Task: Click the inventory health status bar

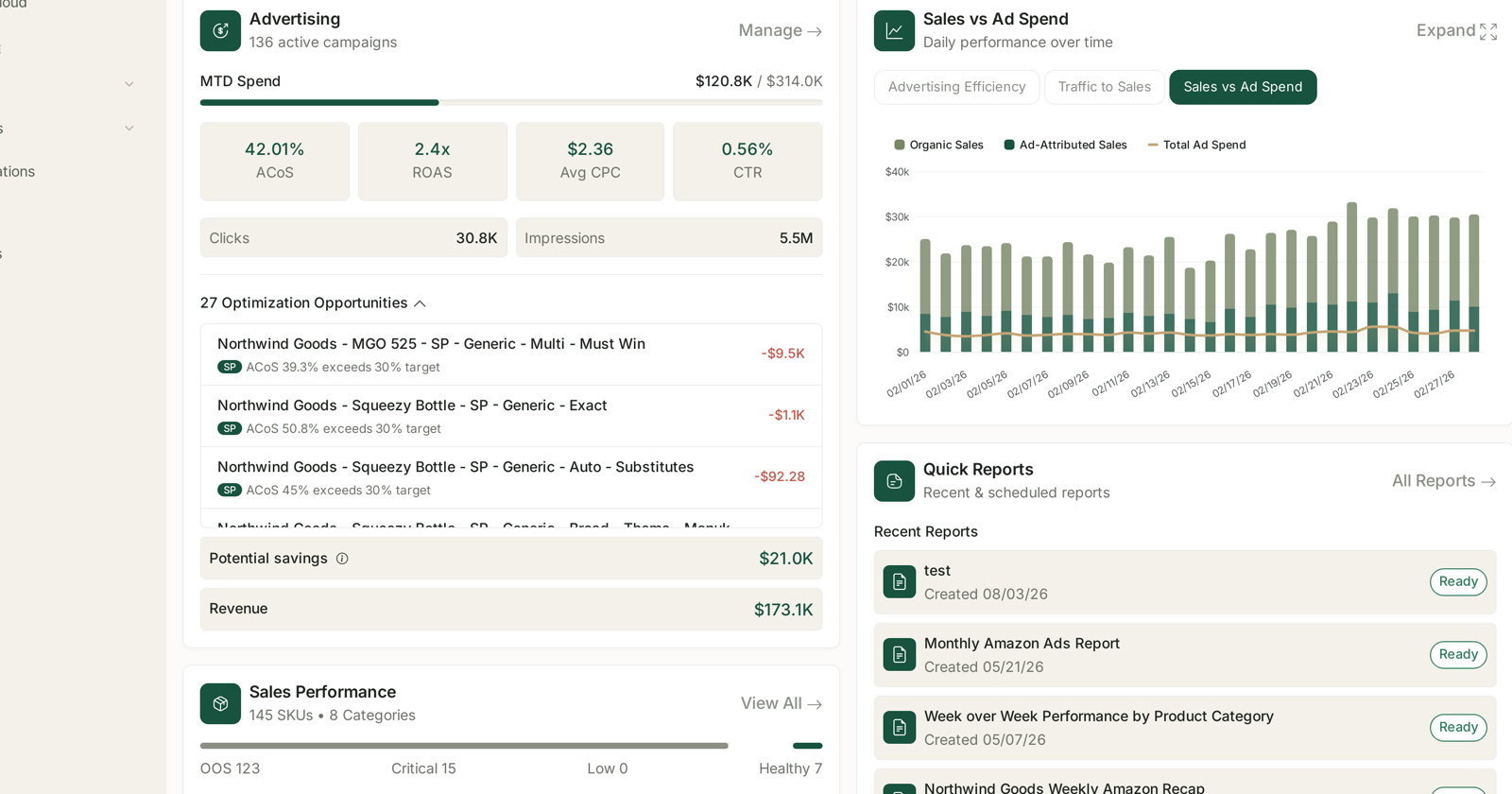Action: 511,746
